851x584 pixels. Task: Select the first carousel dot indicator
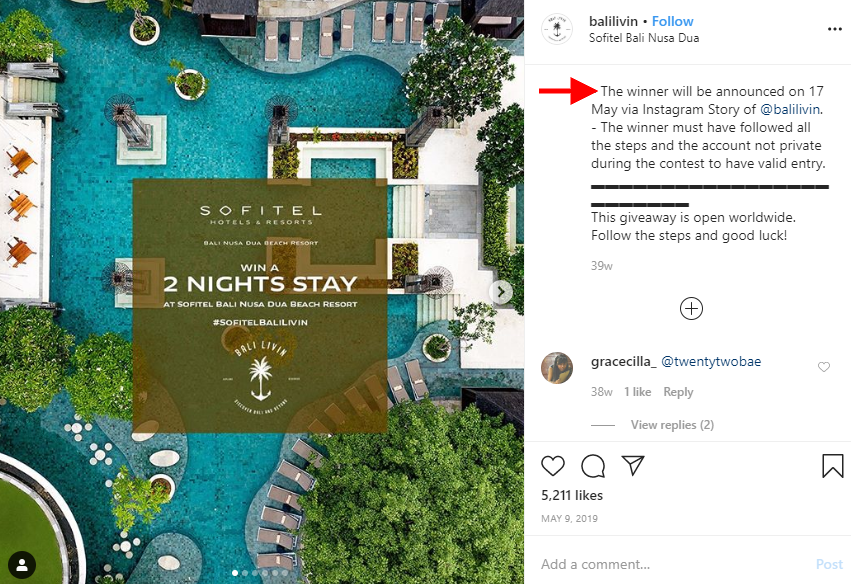click(x=234, y=573)
